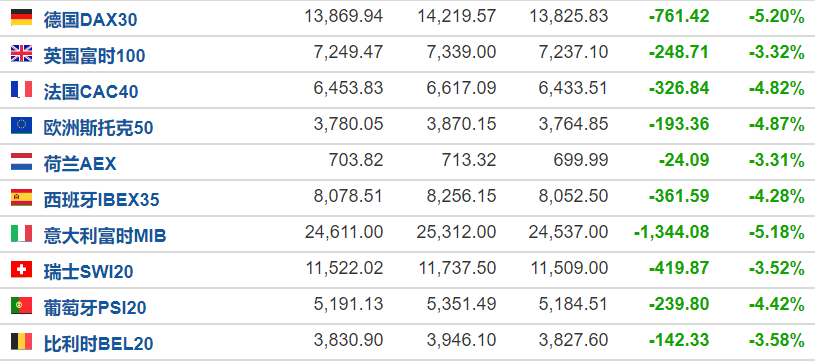Click the French flag icon
The image size is (815, 363).
point(21,89)
